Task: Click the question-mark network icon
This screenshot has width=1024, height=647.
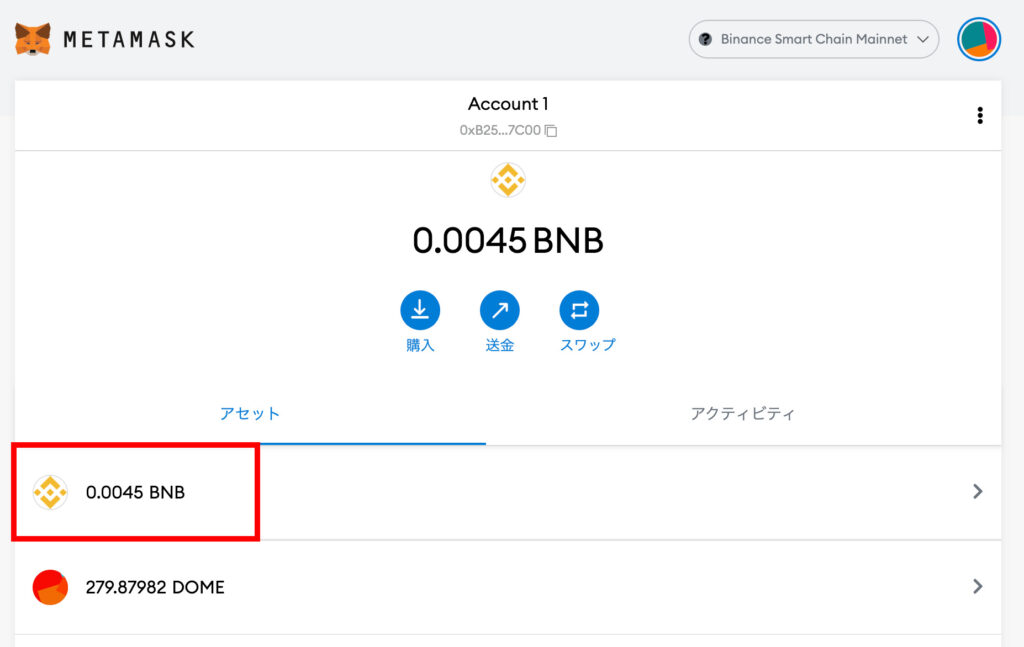Action: click(x=705, y=39)
